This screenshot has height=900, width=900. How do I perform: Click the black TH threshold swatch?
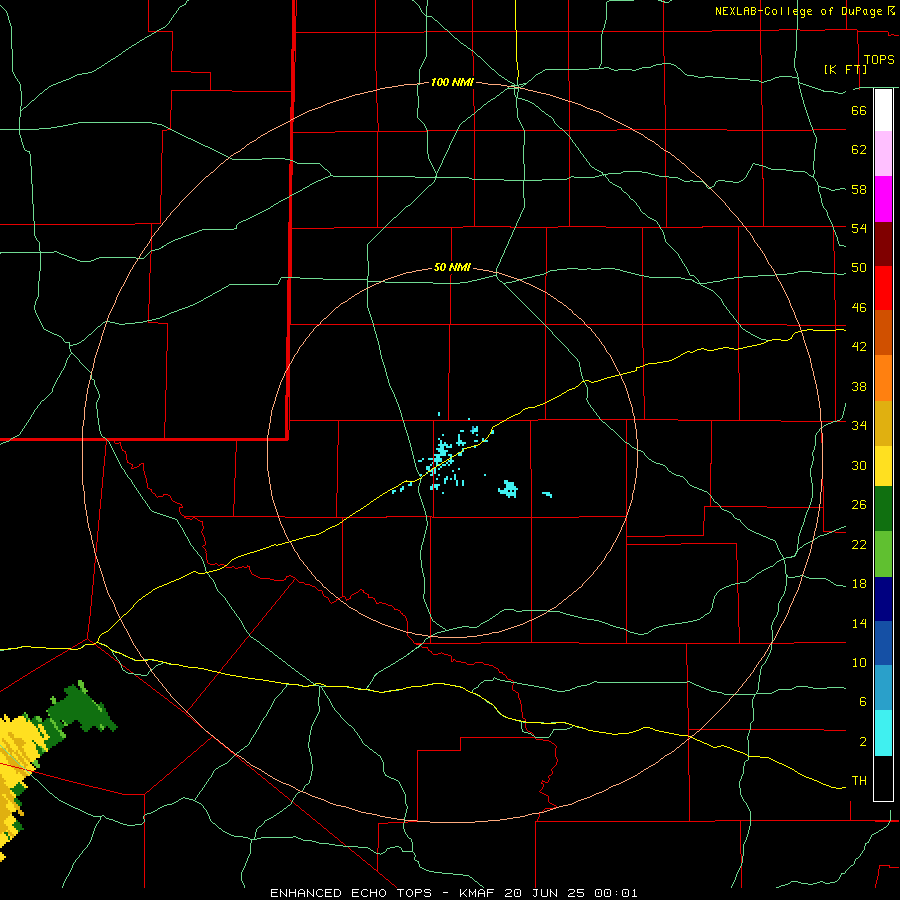tap(883, 778)
